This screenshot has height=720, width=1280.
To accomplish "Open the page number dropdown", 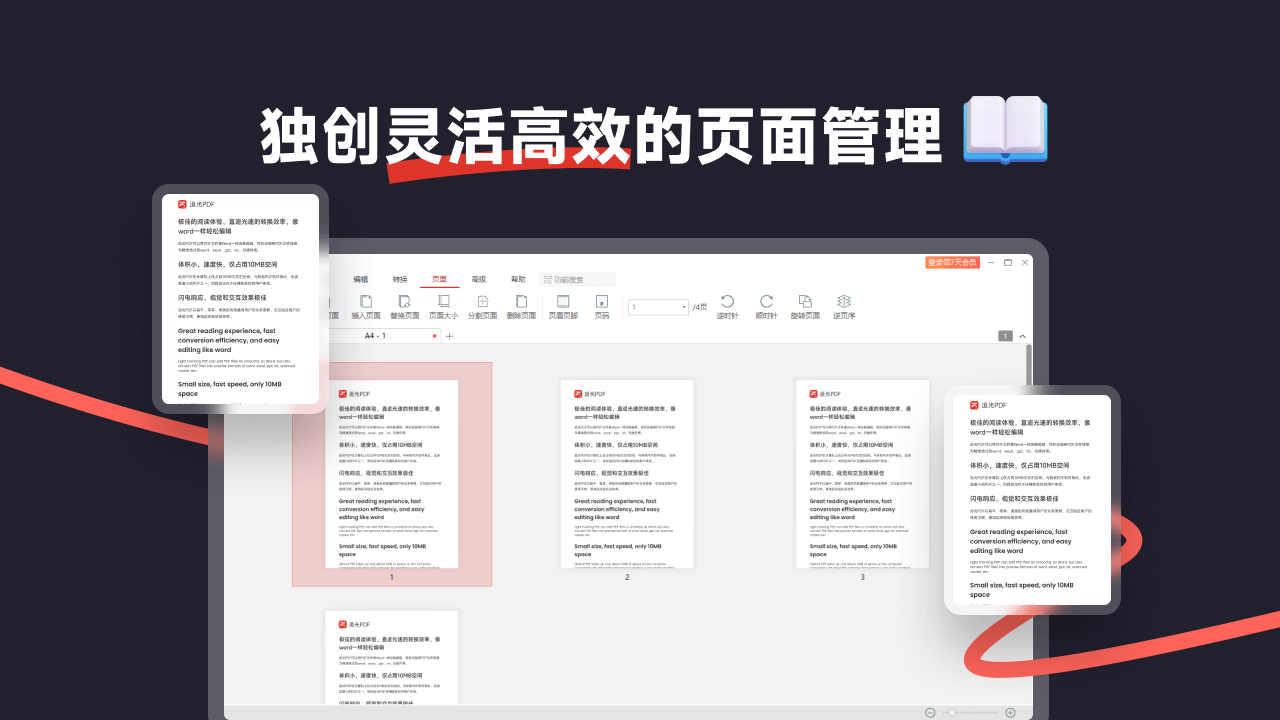I will coord(682,305).
